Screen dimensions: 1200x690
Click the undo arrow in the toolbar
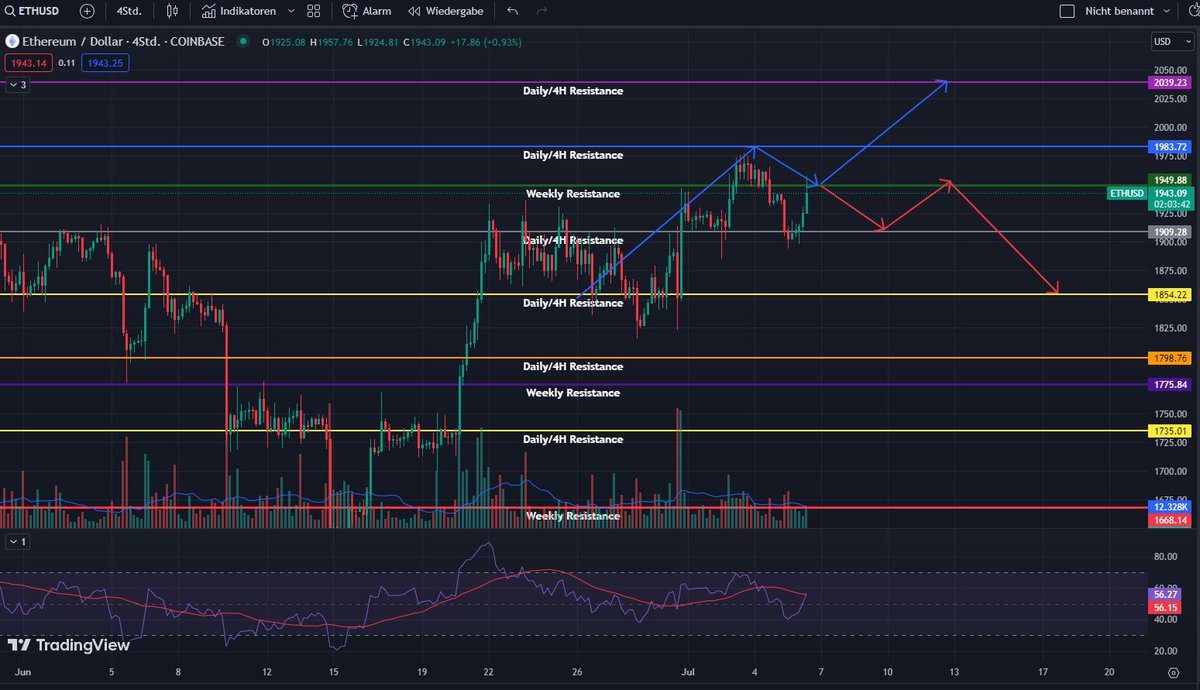510,11
